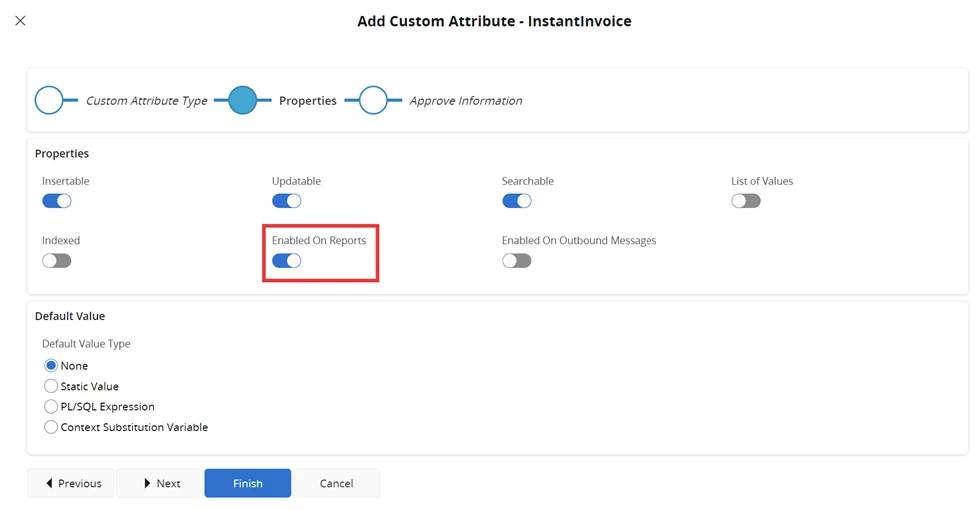
Task: Enable the List of Values switch
Action: click(x=746, y=201)
